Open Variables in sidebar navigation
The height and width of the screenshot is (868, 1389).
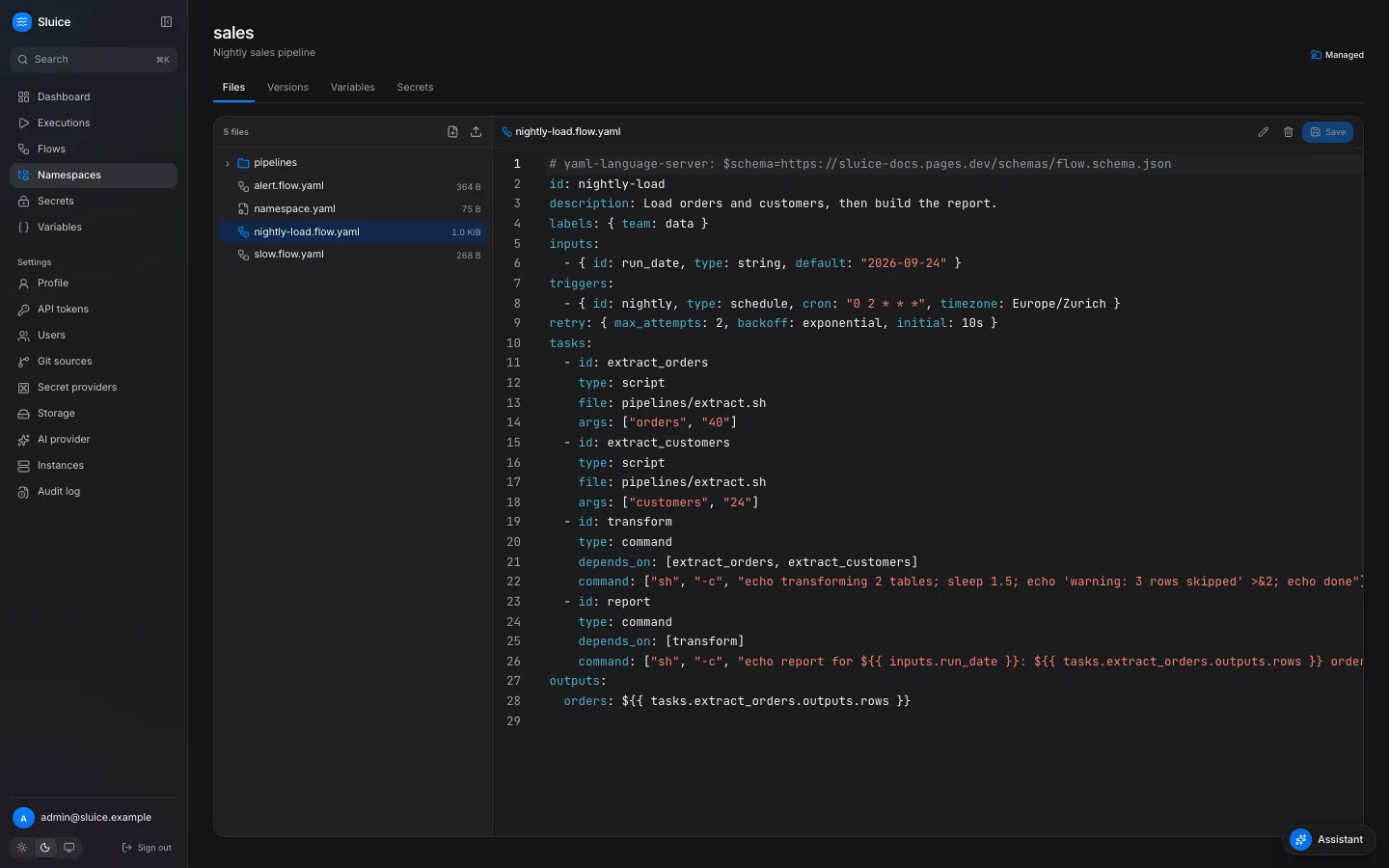click(x=94, y=227)
